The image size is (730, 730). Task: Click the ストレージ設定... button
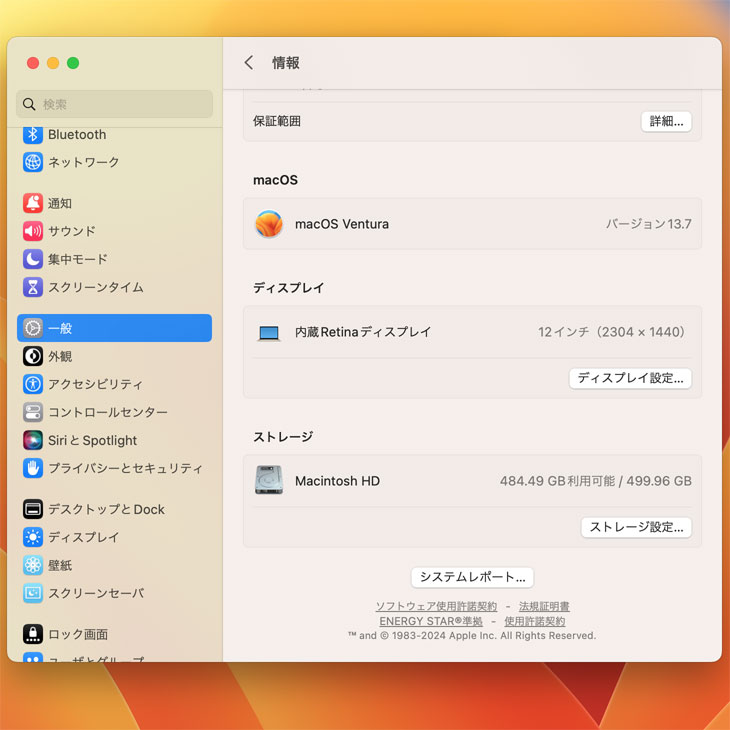coord(636,527)
